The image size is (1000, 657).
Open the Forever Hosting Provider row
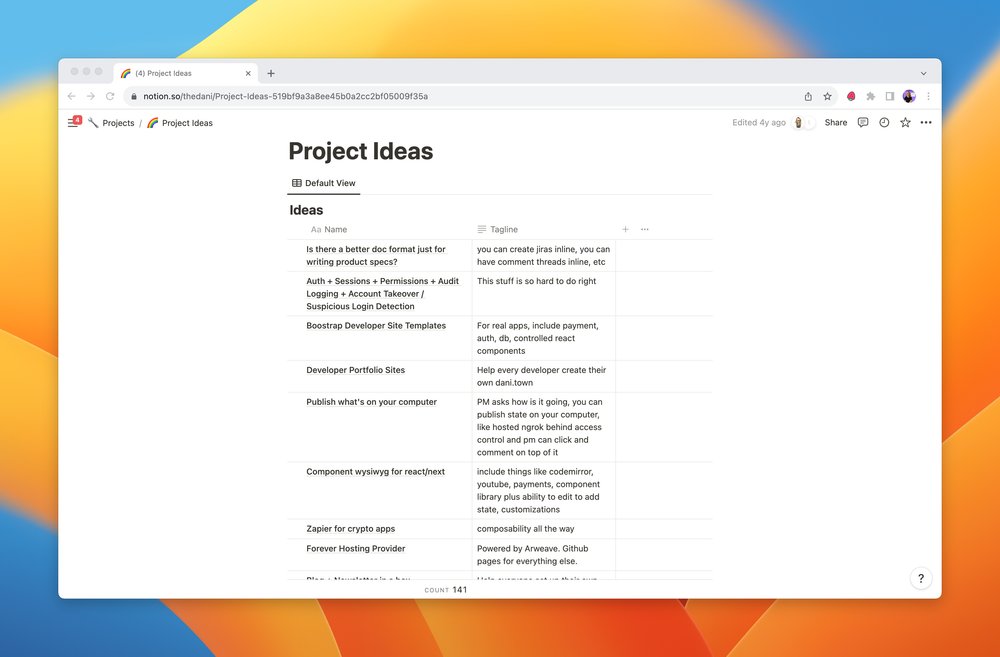355,549
